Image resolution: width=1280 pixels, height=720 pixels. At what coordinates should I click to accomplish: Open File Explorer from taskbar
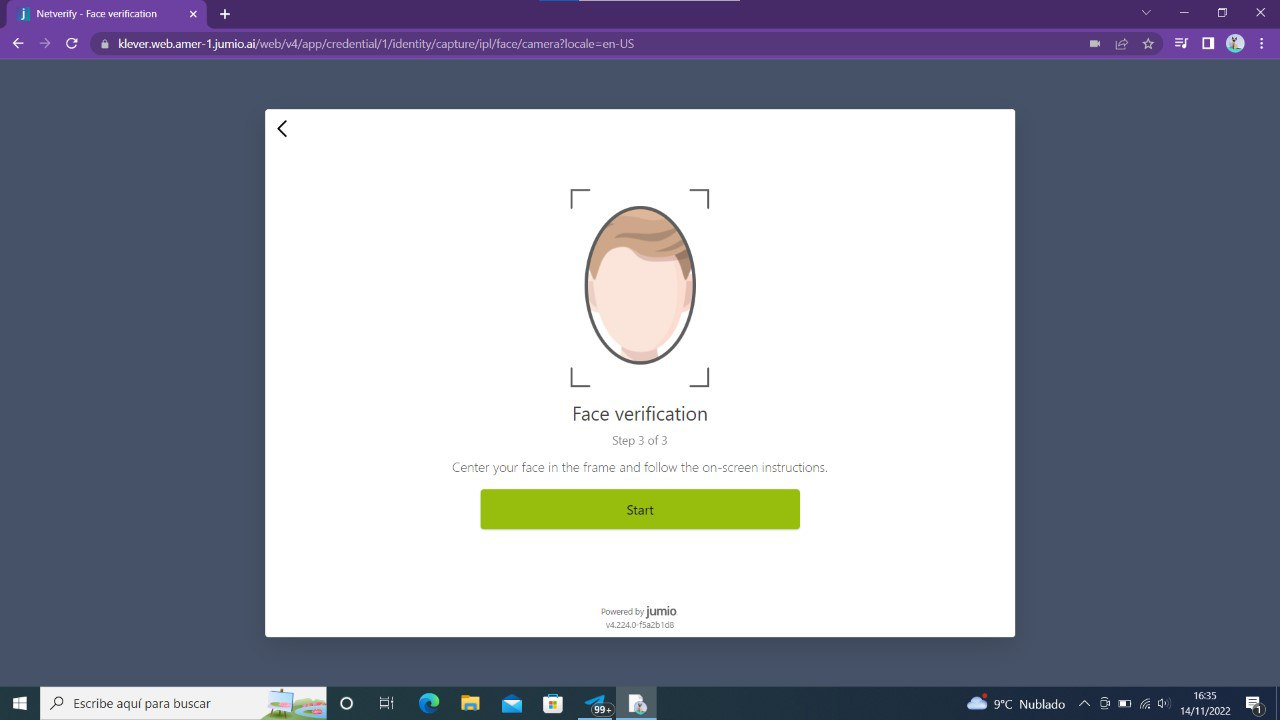coord(470,703)
